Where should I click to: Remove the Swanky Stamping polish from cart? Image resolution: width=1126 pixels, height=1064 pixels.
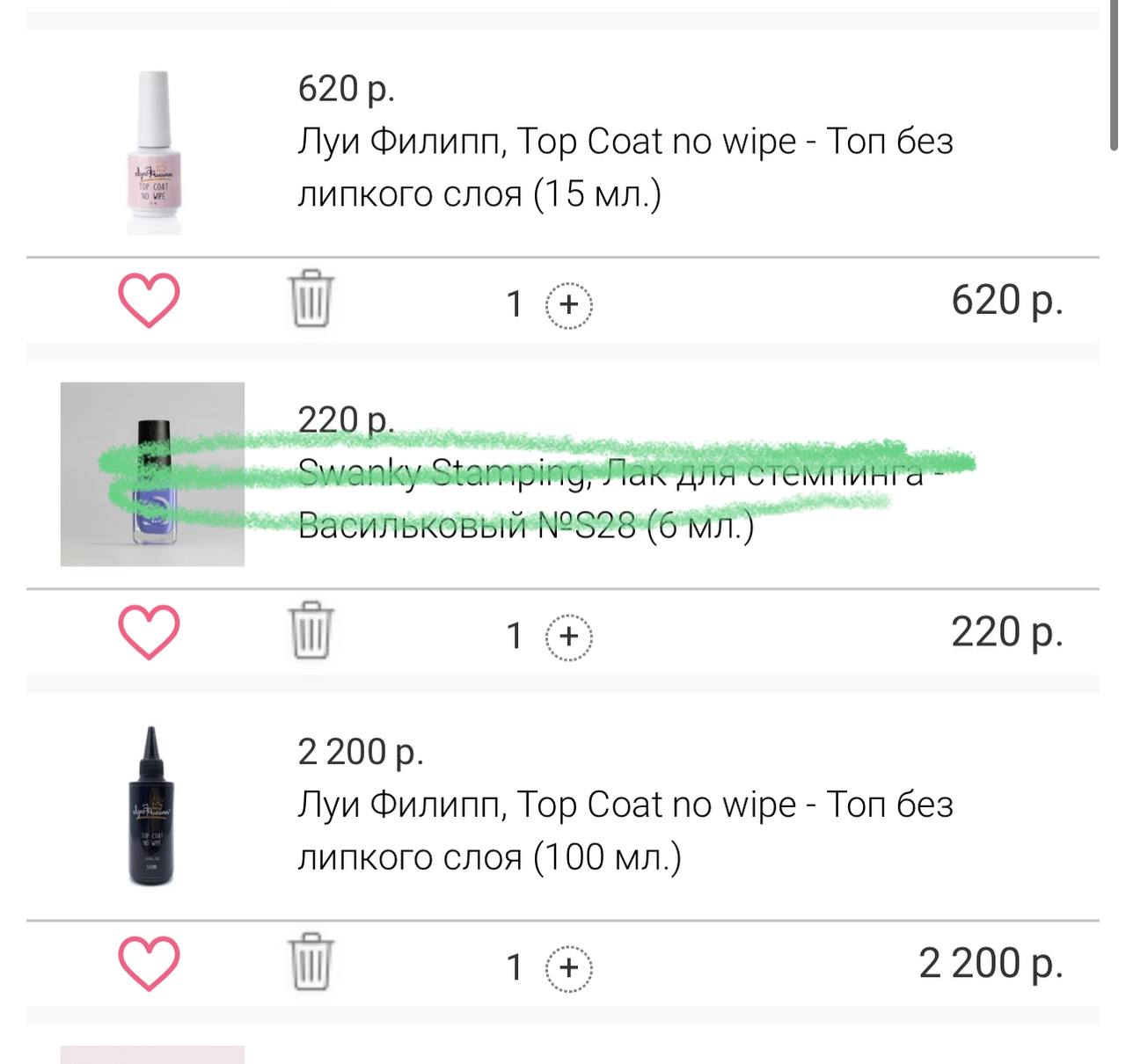pyautogui.click(x=311, y=630)
